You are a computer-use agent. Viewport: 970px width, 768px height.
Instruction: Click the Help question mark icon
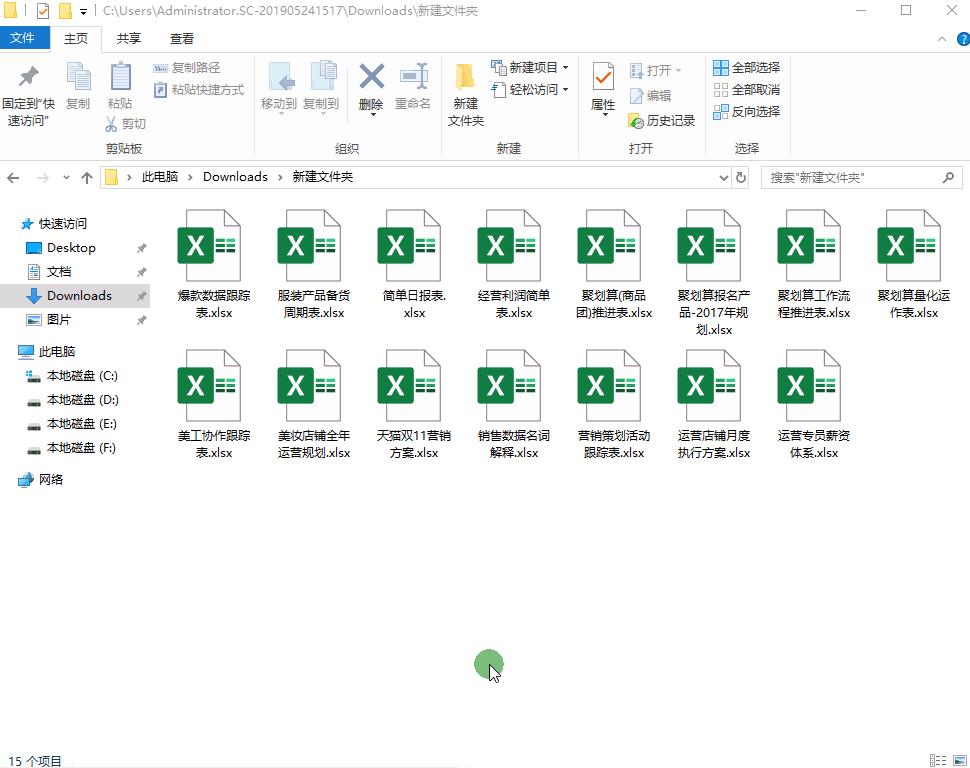pos(963,39)
